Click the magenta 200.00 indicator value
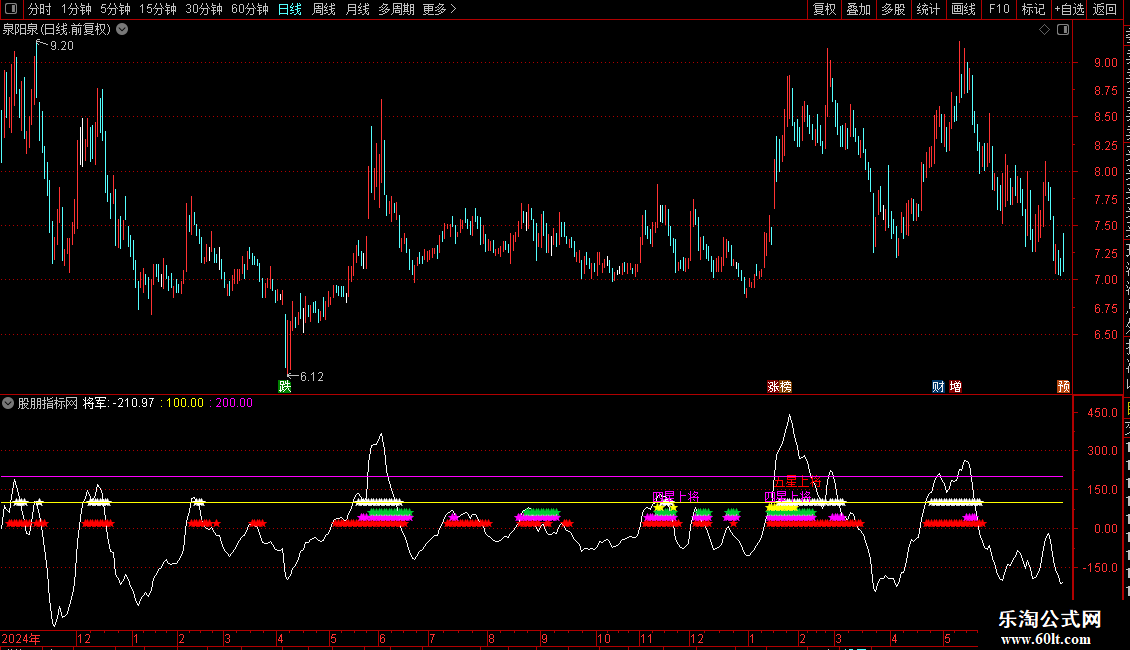The width and height of the screenshot is (1130, 650). click(234, 403)
